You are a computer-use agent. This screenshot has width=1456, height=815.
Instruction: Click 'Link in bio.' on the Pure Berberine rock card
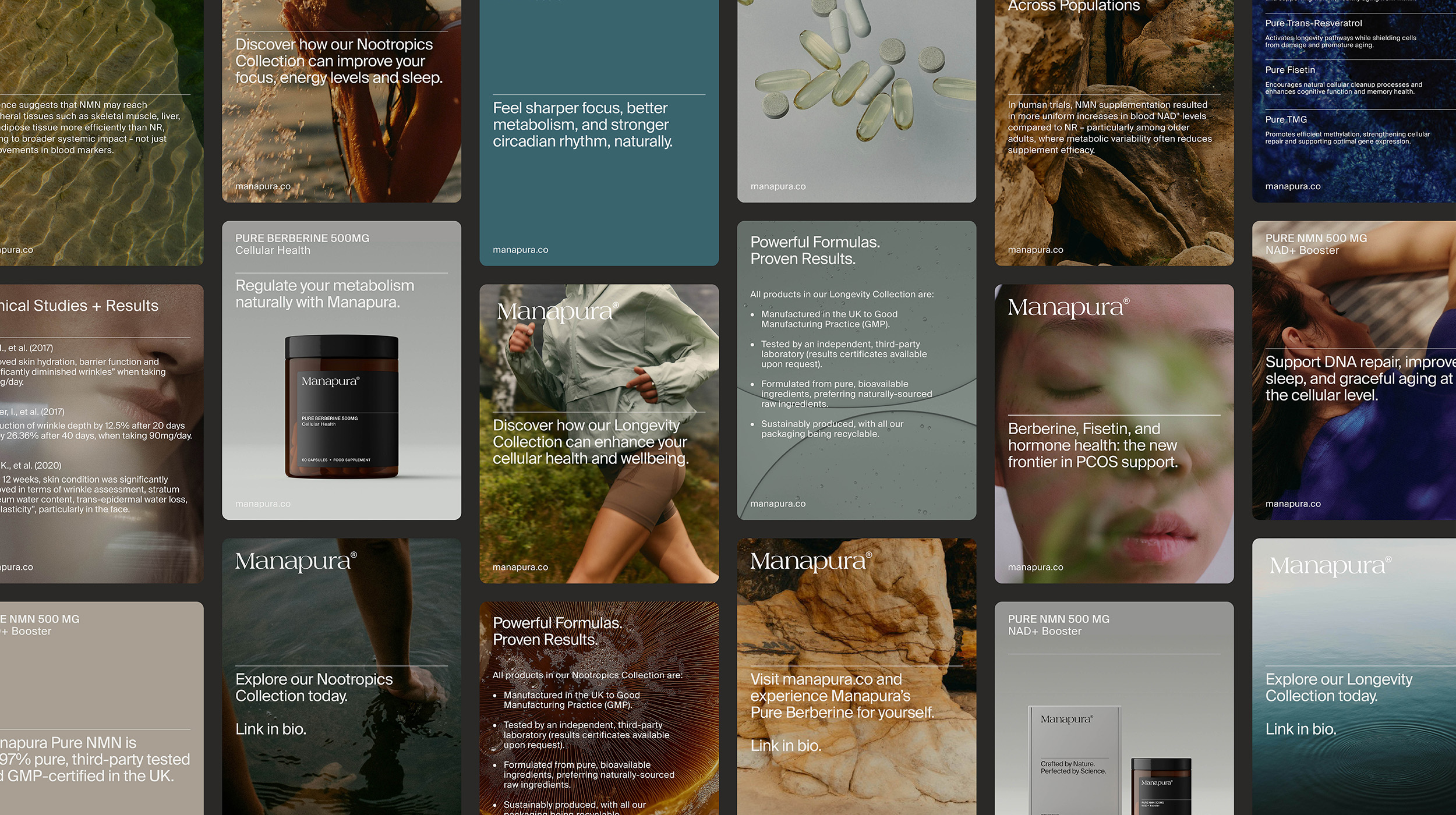(x=786, y=746)
